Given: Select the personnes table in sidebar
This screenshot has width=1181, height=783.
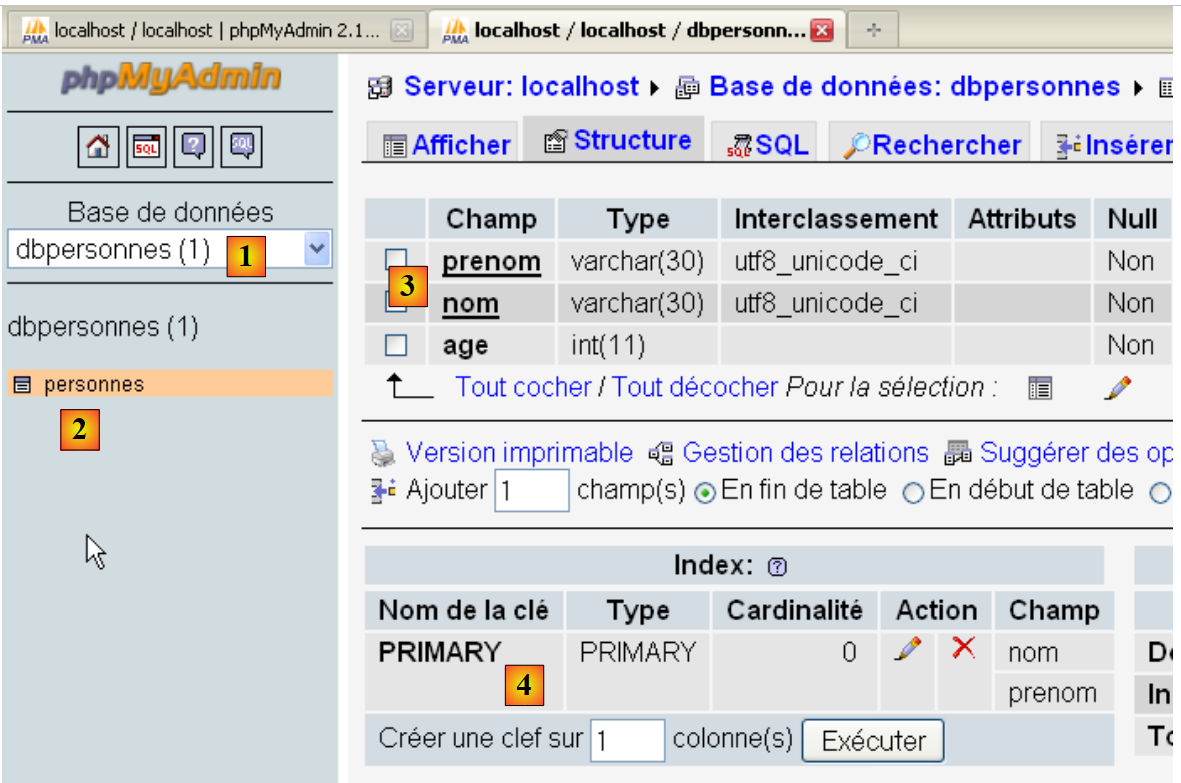Looking at the screenshot, I should tap(93, 384).
